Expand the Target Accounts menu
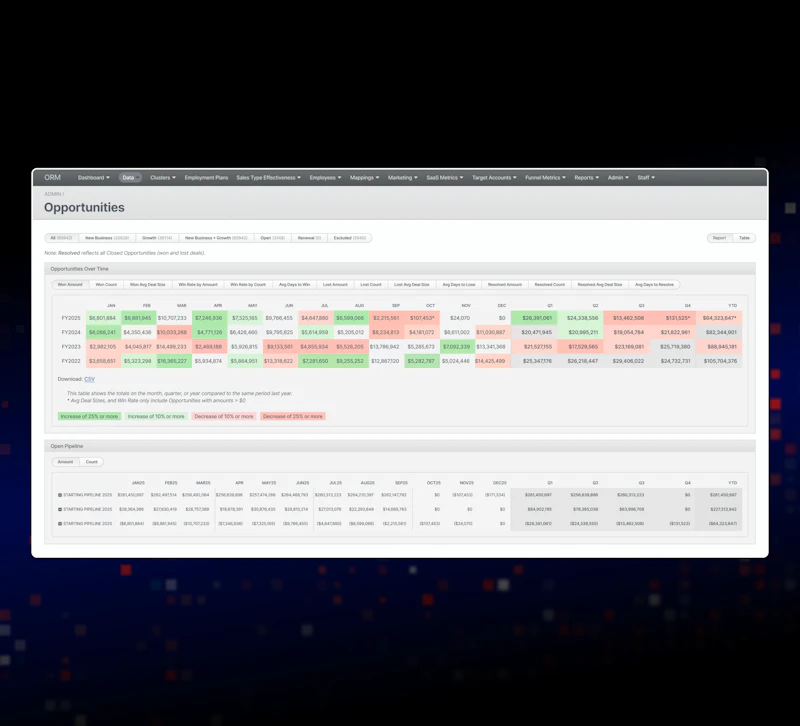Viewport: 800px width, 726px height. [x=494, y=178]
